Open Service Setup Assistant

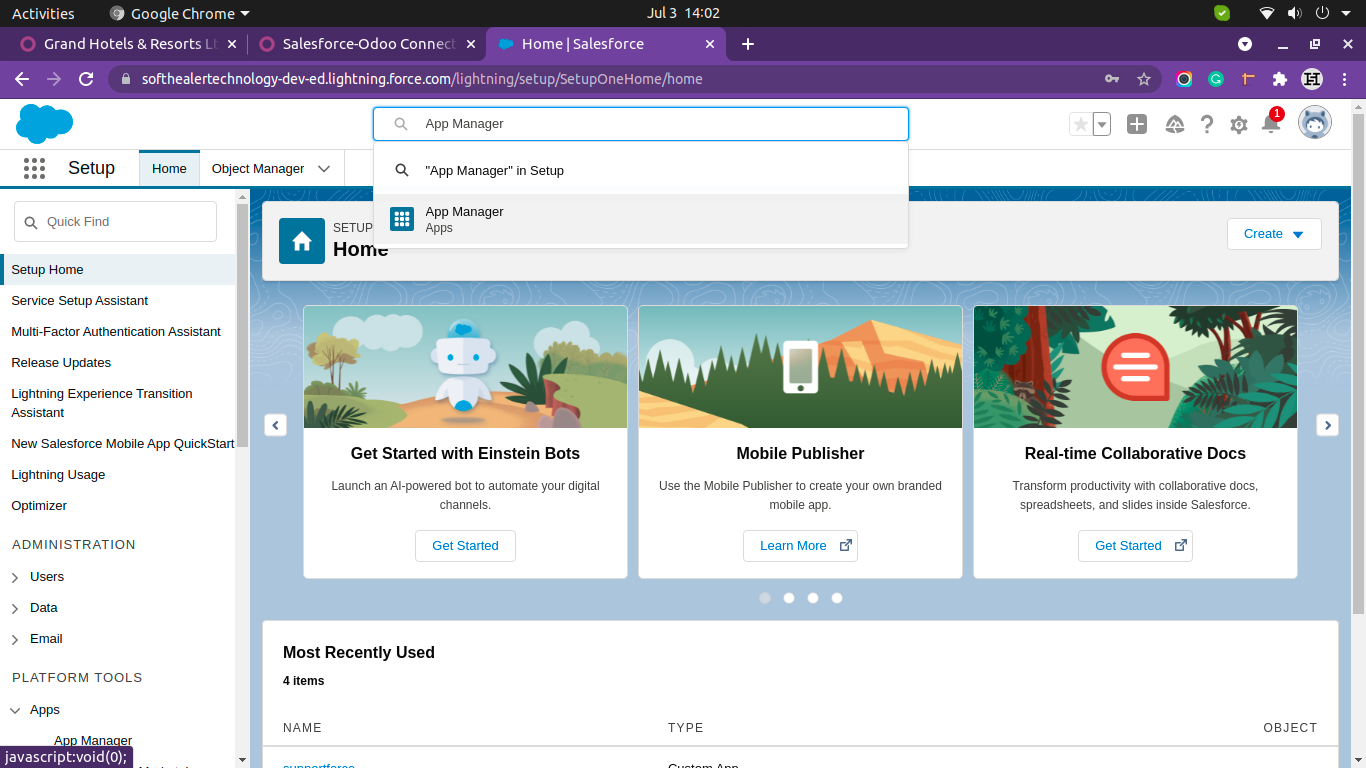(x=79, y=301)
